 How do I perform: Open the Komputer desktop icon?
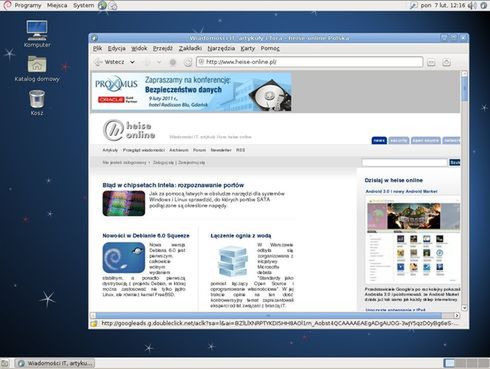click(37, 30)
